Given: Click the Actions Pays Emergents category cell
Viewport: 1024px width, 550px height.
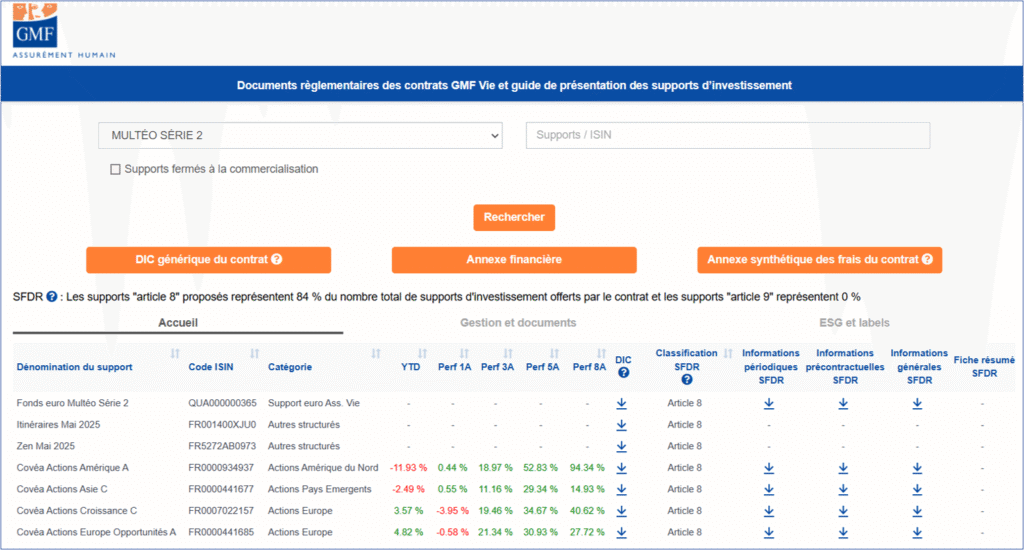Looking at the screenshot, I should point(319,489).
